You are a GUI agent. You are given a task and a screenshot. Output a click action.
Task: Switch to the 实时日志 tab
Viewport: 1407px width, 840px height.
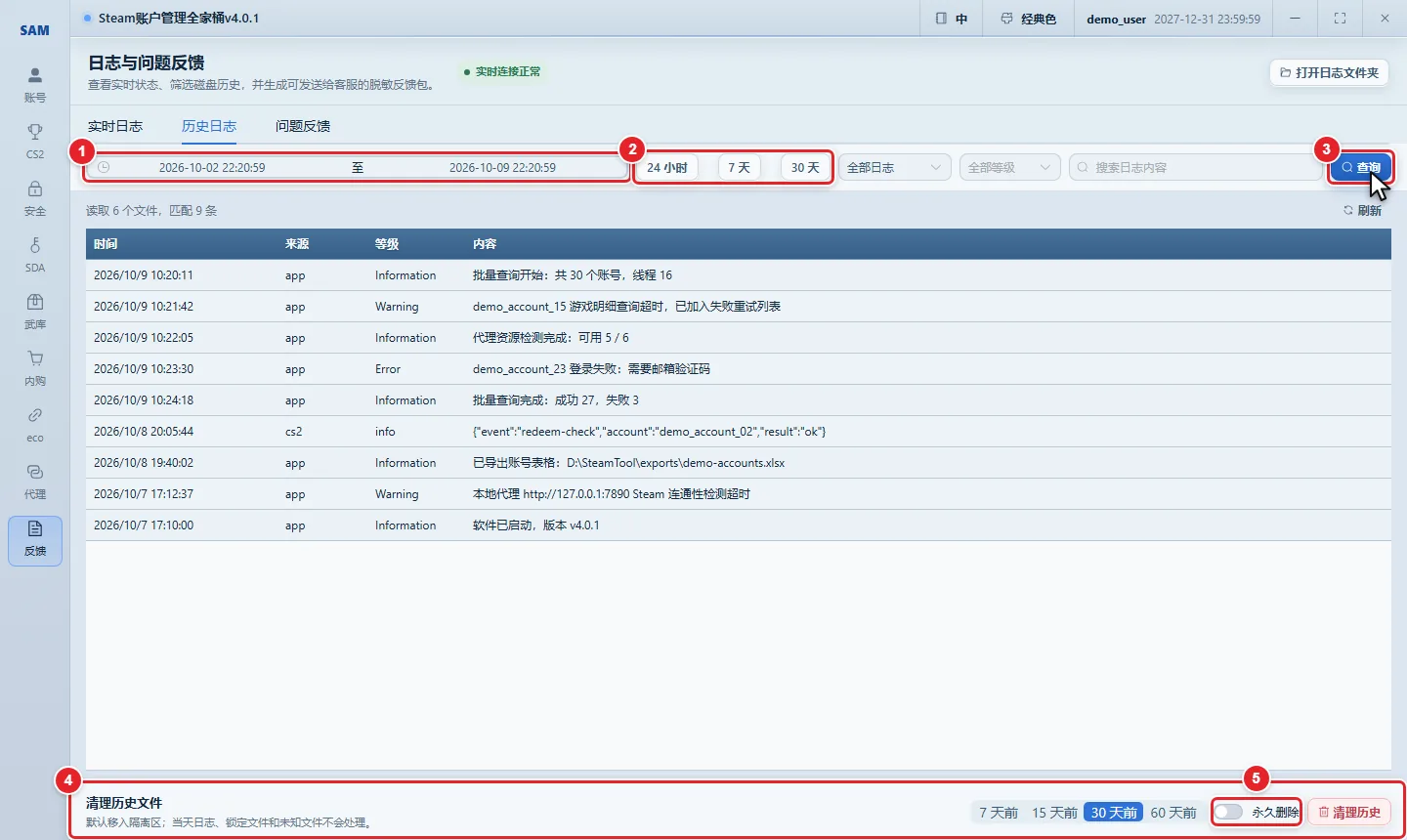coord(115,126)
